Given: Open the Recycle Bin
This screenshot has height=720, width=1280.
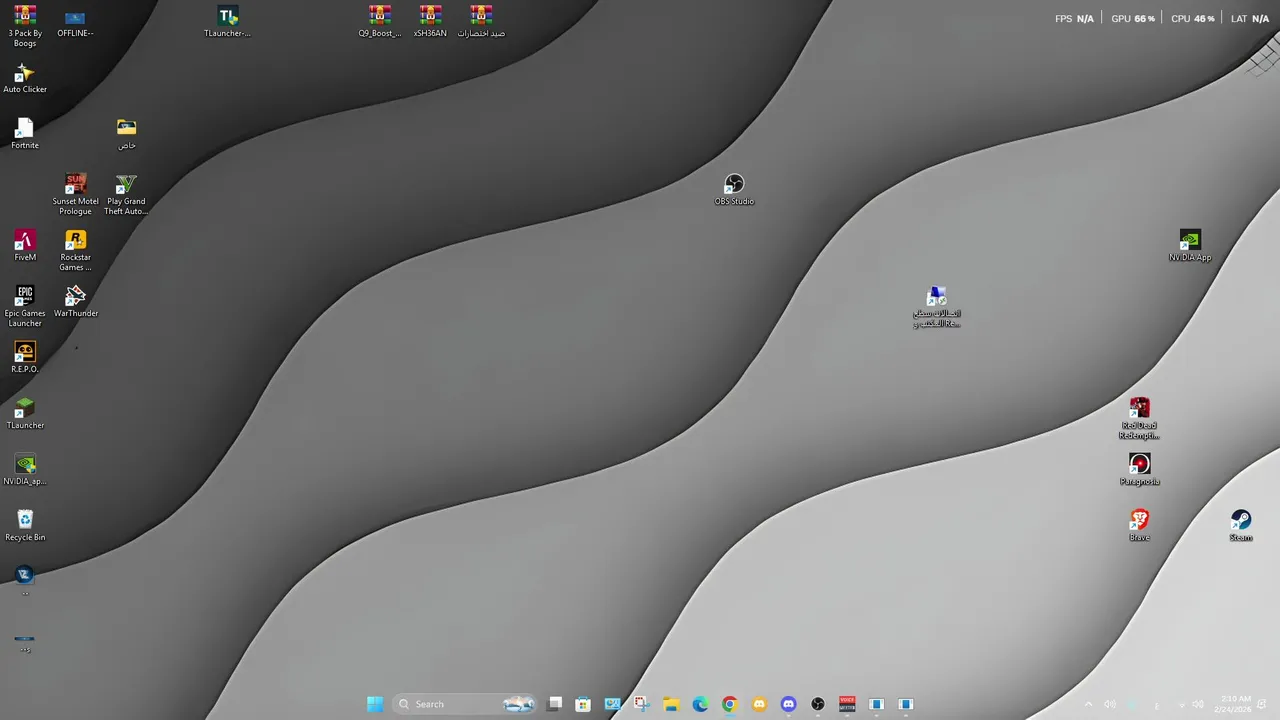Looking at the screenshot, I should click(x=25, y=526).
